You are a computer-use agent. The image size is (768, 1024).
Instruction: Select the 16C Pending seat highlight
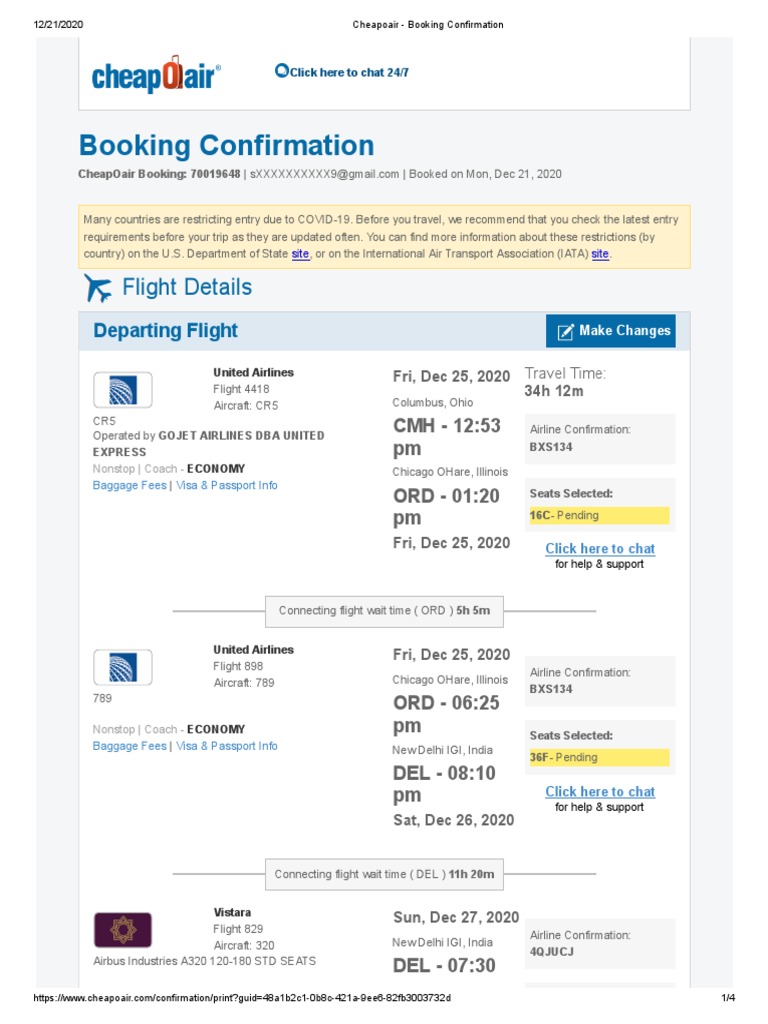[x=599, y=515]
